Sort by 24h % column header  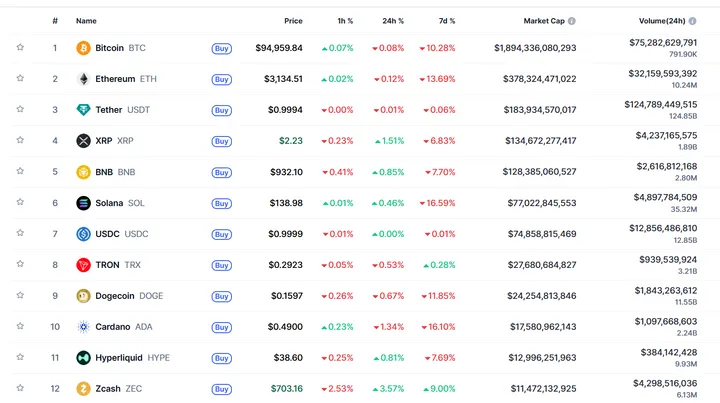coord(393,20)
